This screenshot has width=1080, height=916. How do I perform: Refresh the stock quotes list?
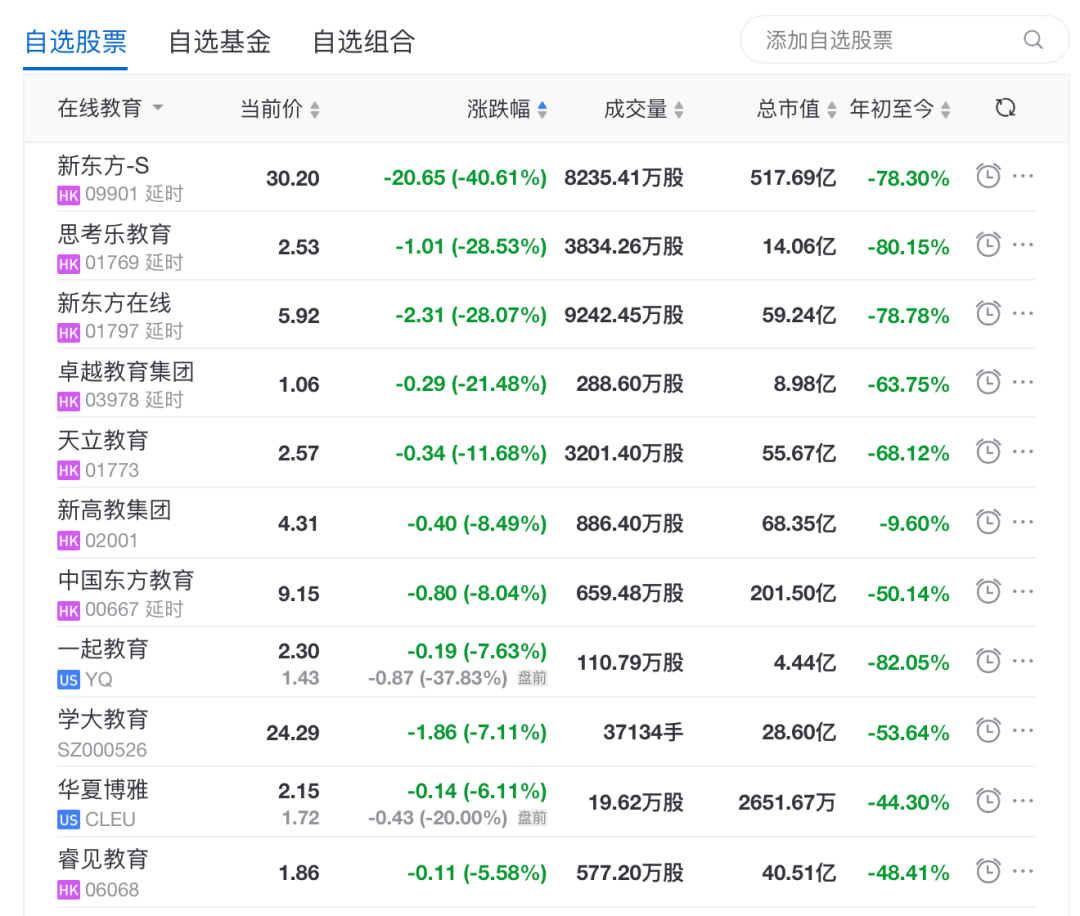(1006, 107)
